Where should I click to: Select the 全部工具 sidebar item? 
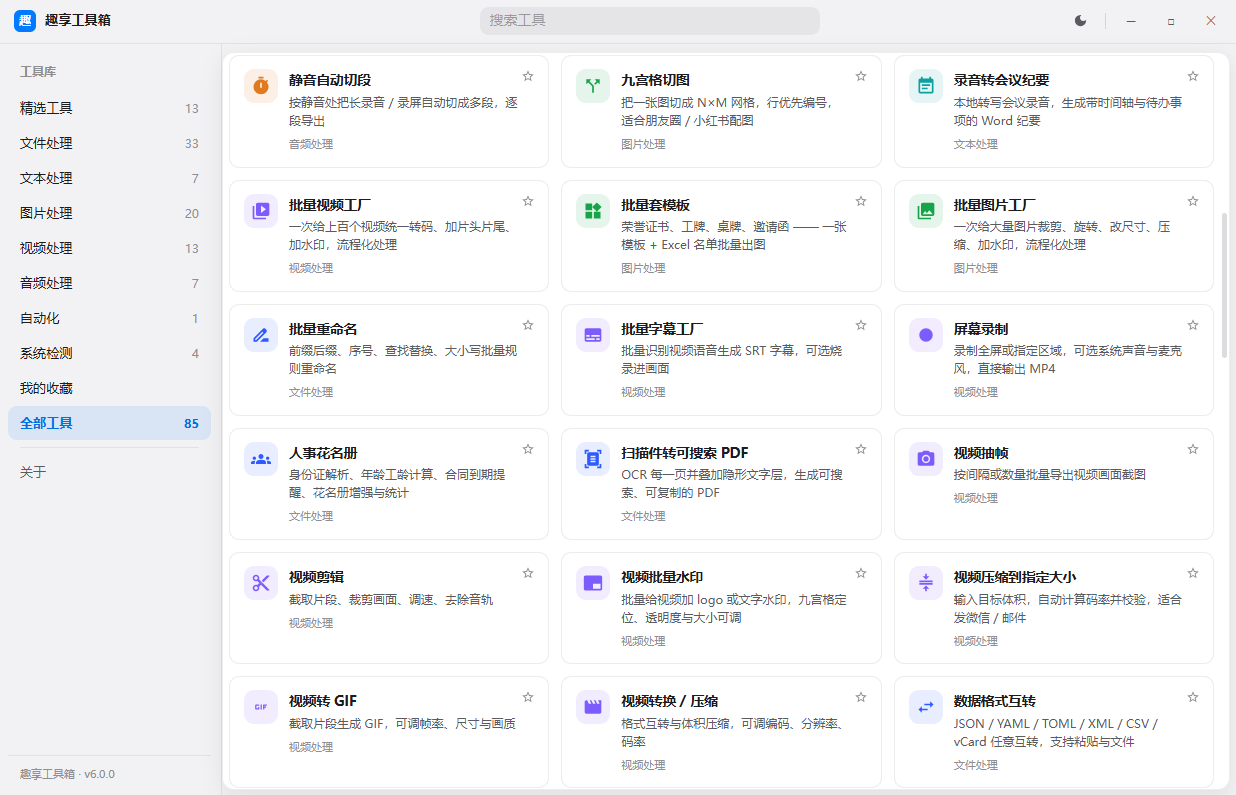pos(110,423)
